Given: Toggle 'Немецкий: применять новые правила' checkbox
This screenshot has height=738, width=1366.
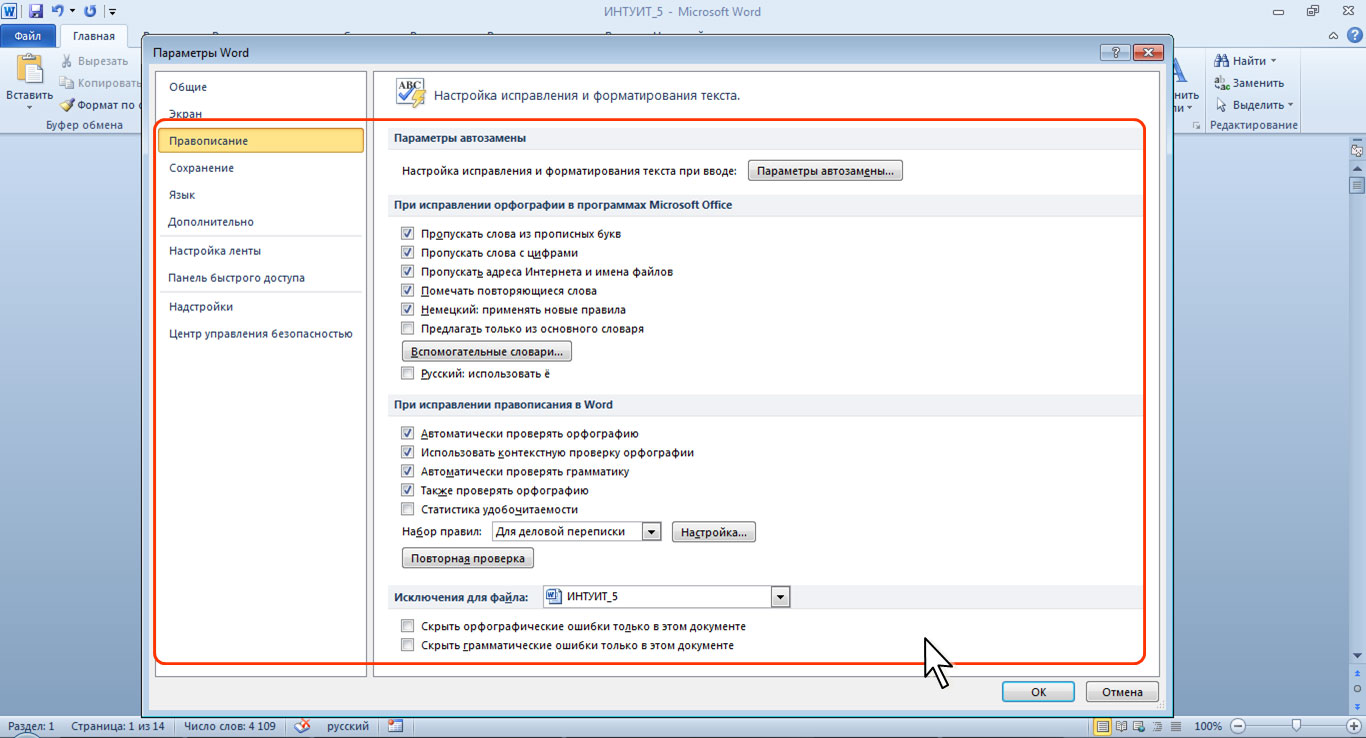Looking at the screenshot, I should click(x=407, y=310).
